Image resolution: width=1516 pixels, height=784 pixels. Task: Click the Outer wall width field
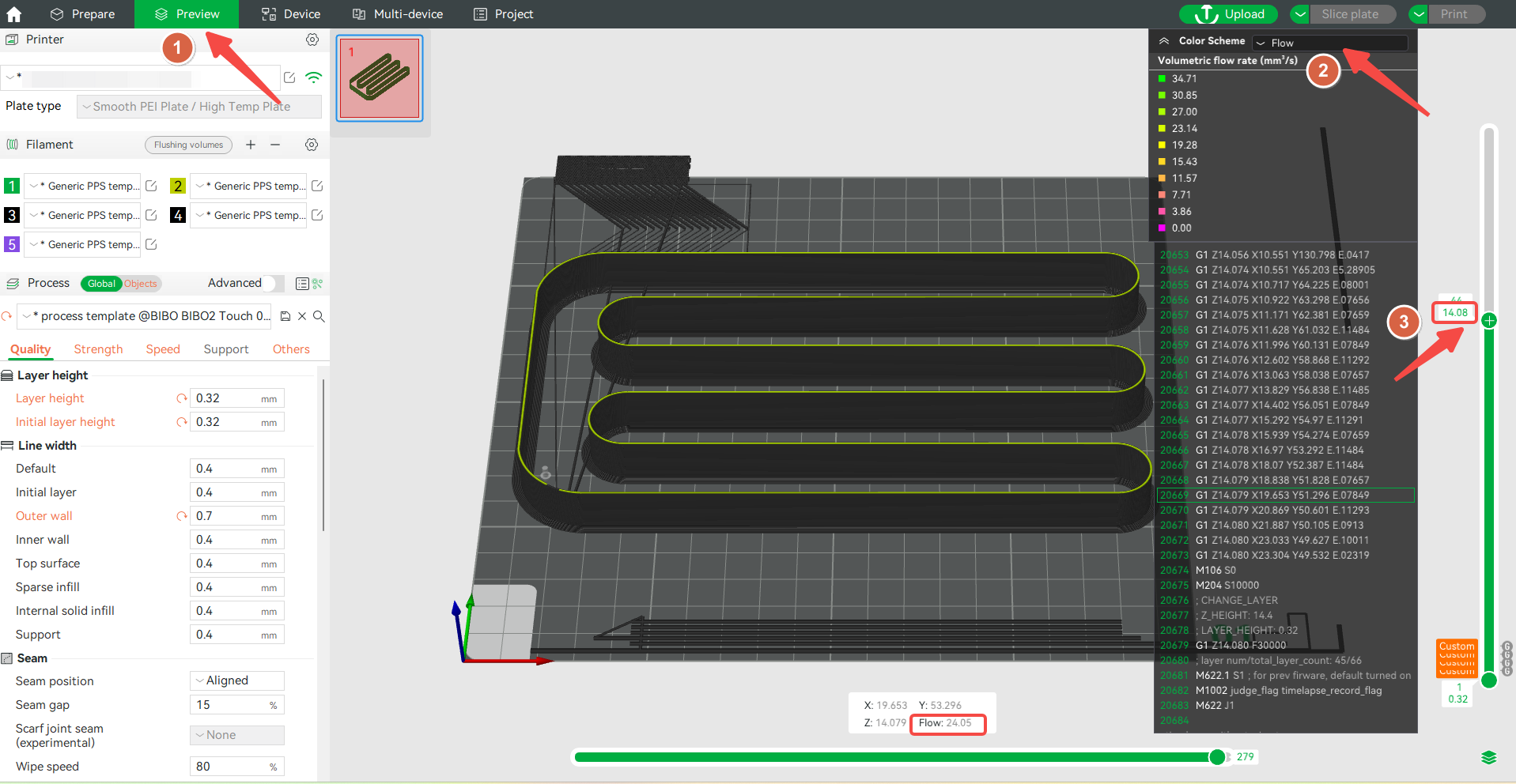[x=237, y=516]
